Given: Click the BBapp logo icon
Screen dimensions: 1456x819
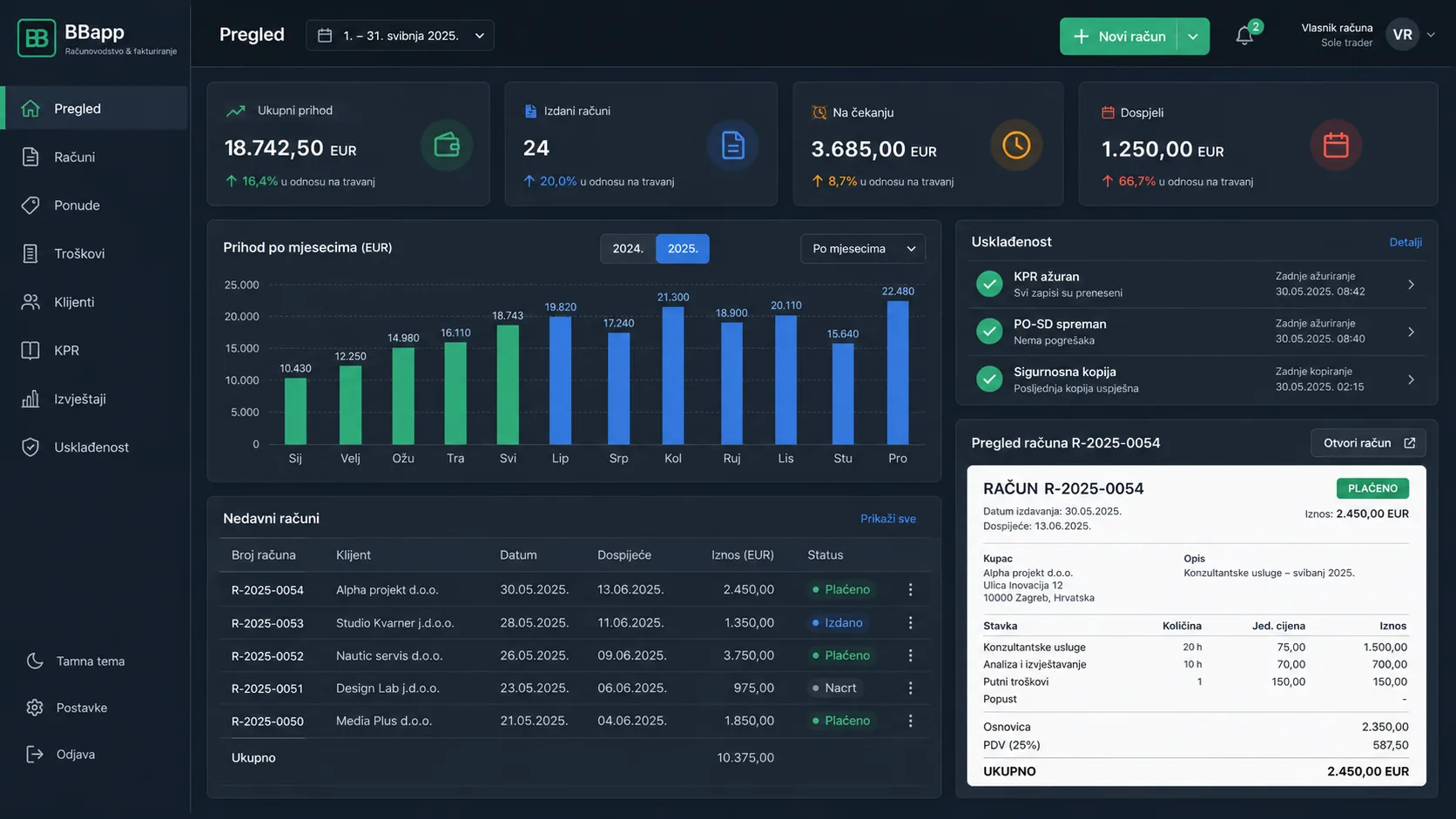Looking at the screenshot, I should (x=37, y=37).
